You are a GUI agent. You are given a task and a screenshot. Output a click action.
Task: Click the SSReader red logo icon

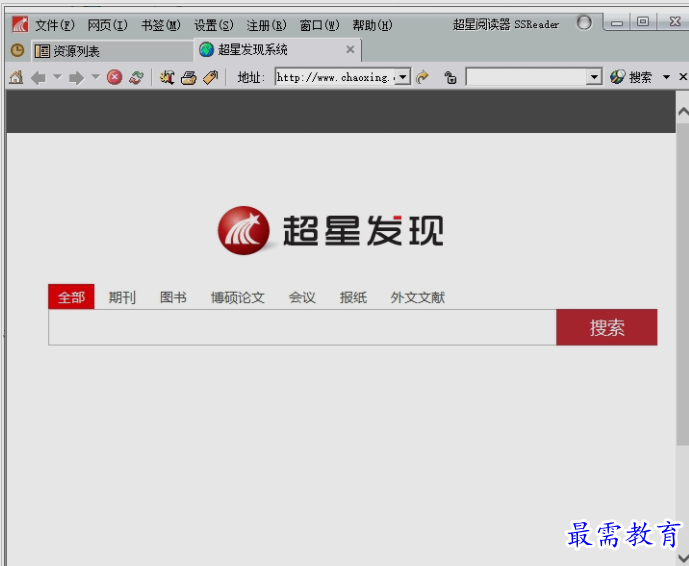tap(20, 25)
